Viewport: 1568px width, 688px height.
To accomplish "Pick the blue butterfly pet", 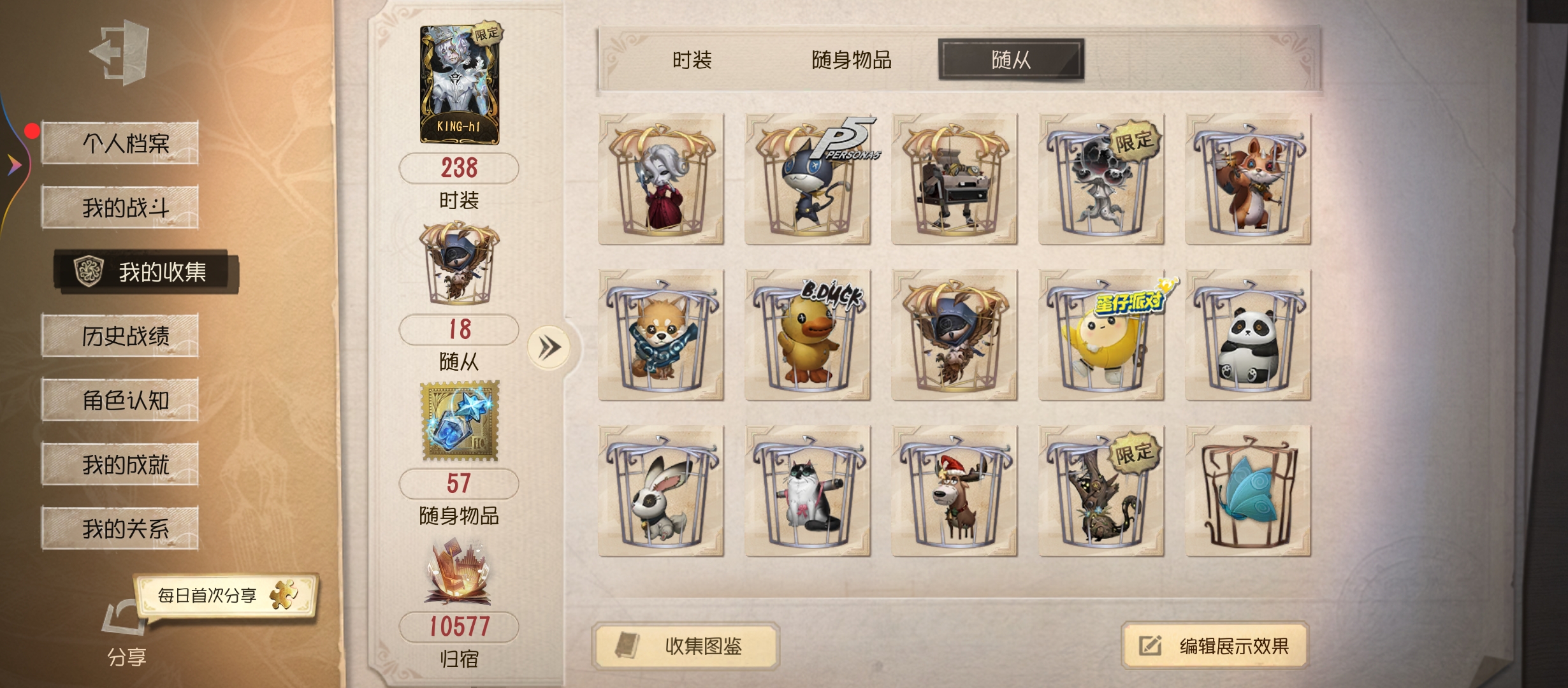I will [x=1247, y=491].
